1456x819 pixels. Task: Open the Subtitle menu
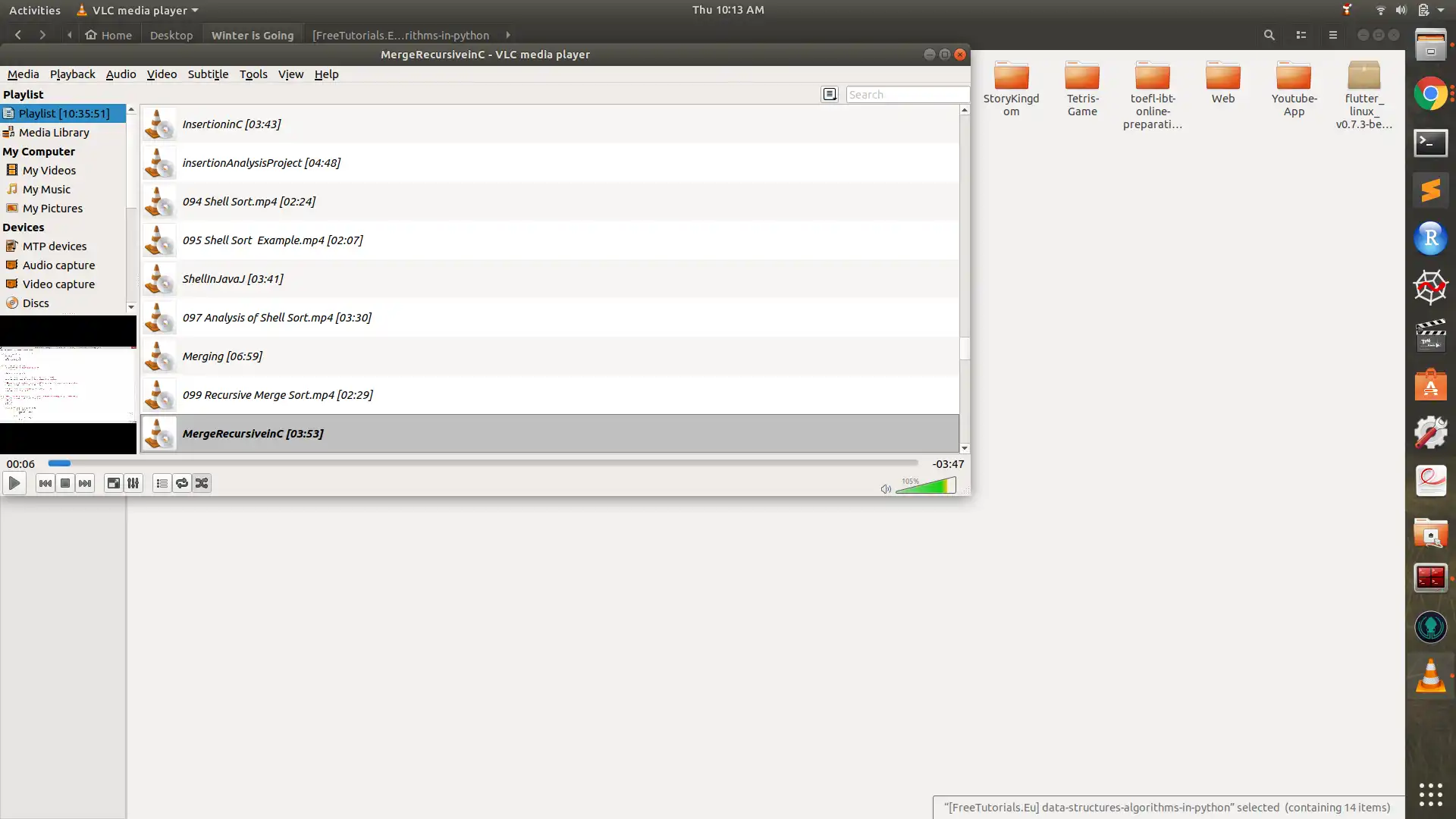click(x=208, y=74)
